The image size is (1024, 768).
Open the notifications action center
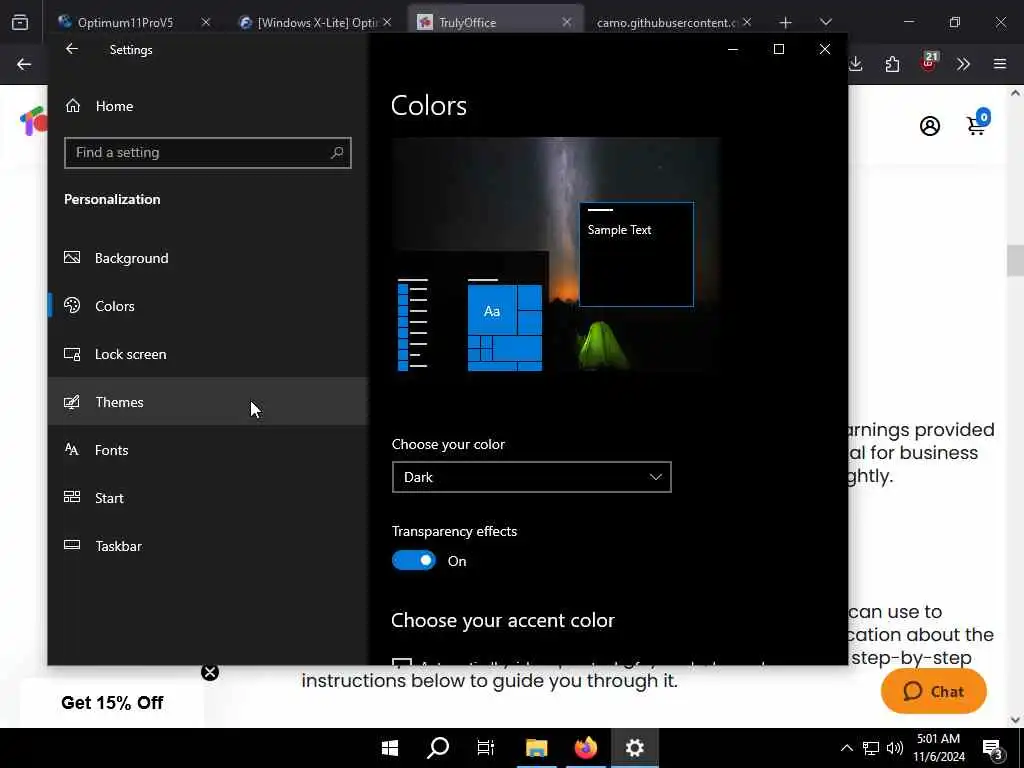tap(993, 749)
